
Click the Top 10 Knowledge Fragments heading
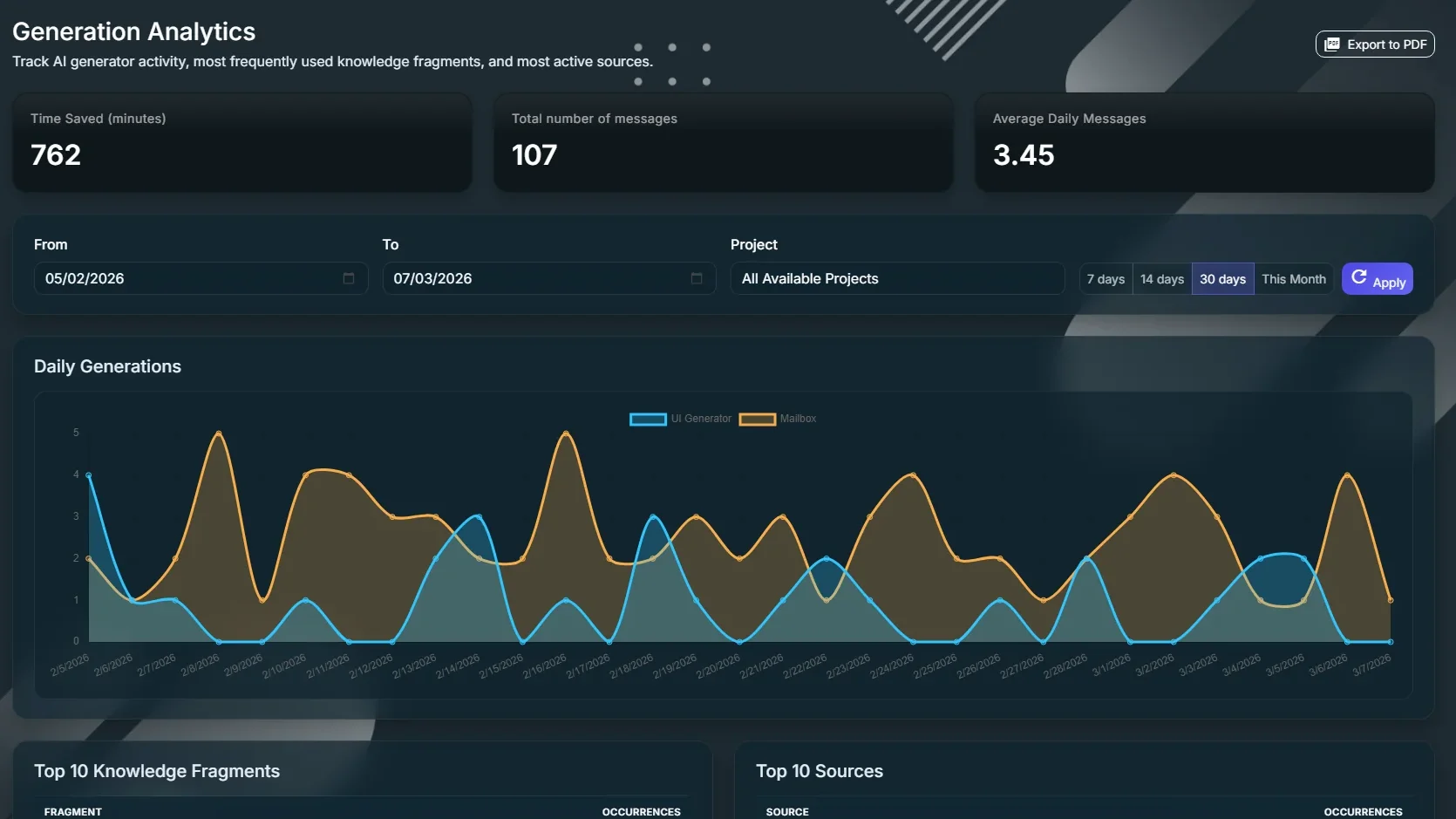pos(157,771)
